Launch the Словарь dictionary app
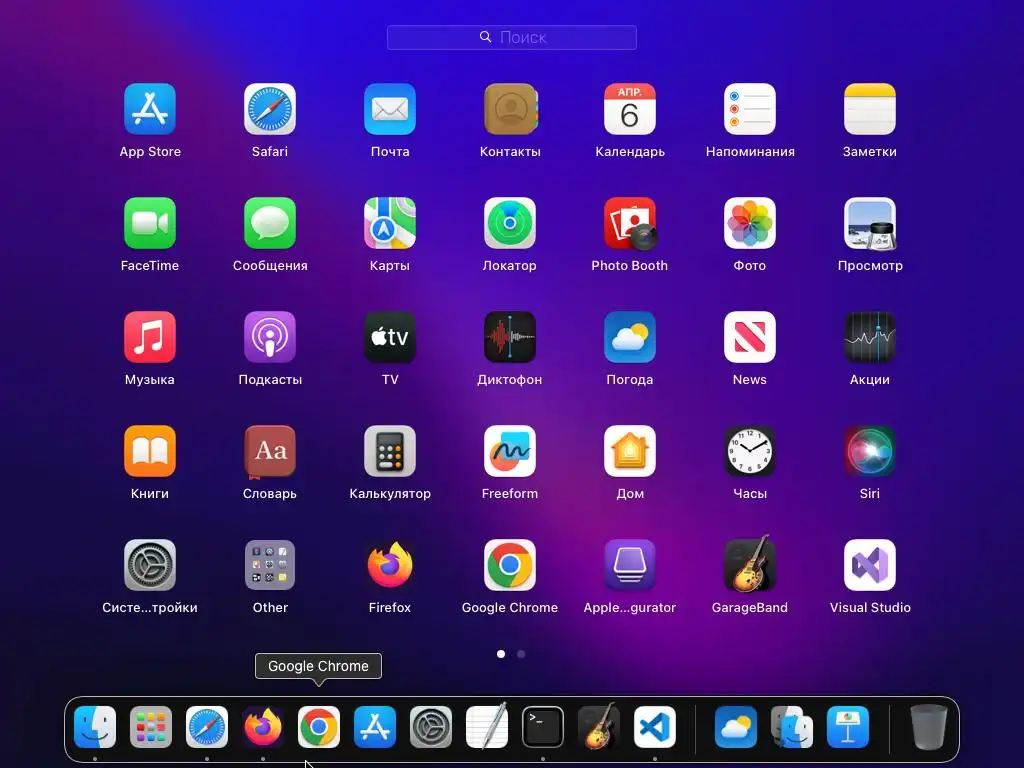 (x=270, y=451)
